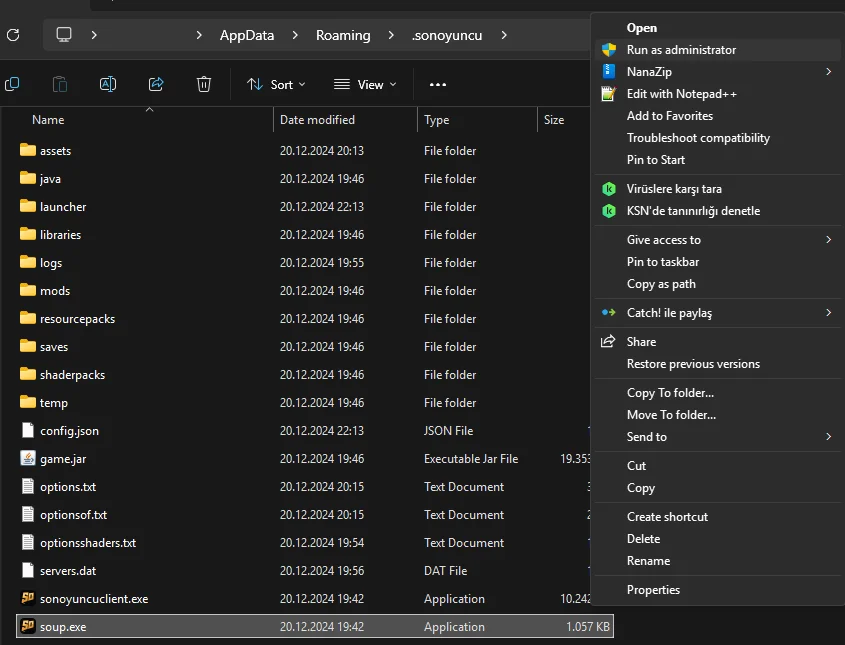
Task: Click the Catch! share icon
Action: [608, 313]
